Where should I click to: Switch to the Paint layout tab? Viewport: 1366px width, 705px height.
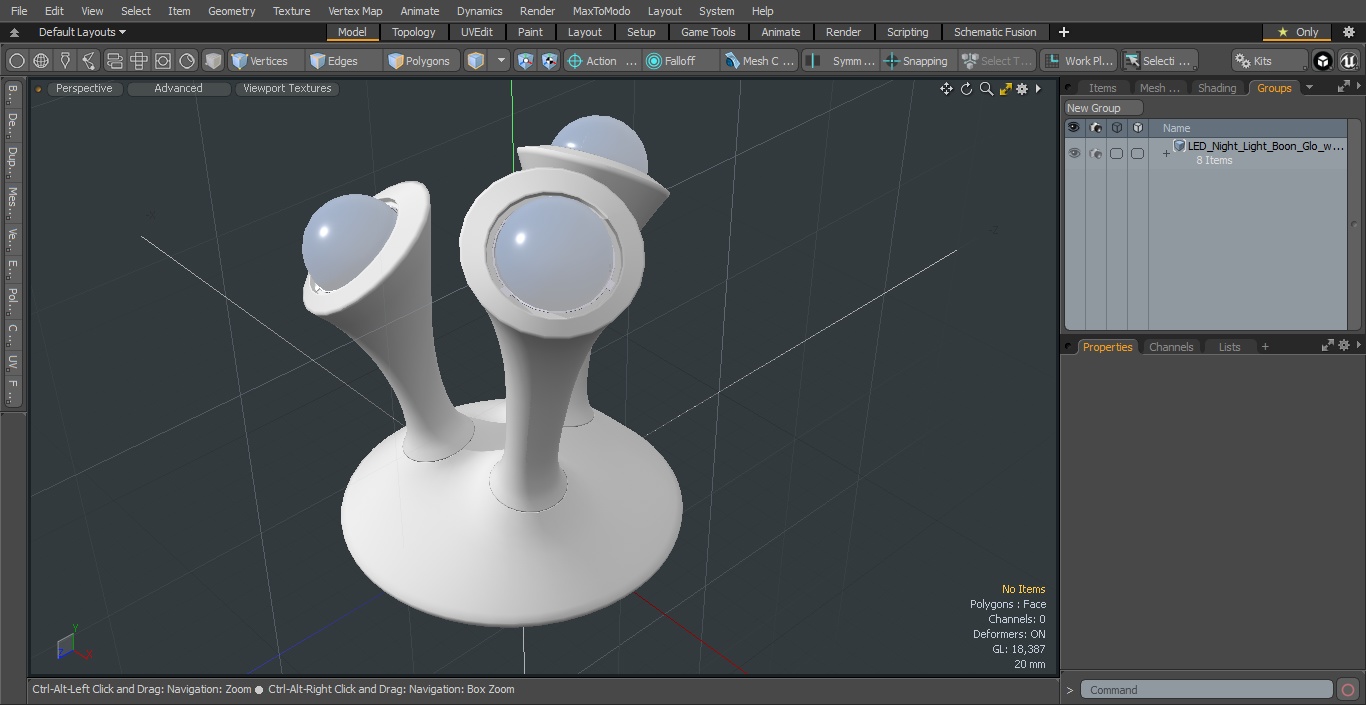[x=530, y=32]
